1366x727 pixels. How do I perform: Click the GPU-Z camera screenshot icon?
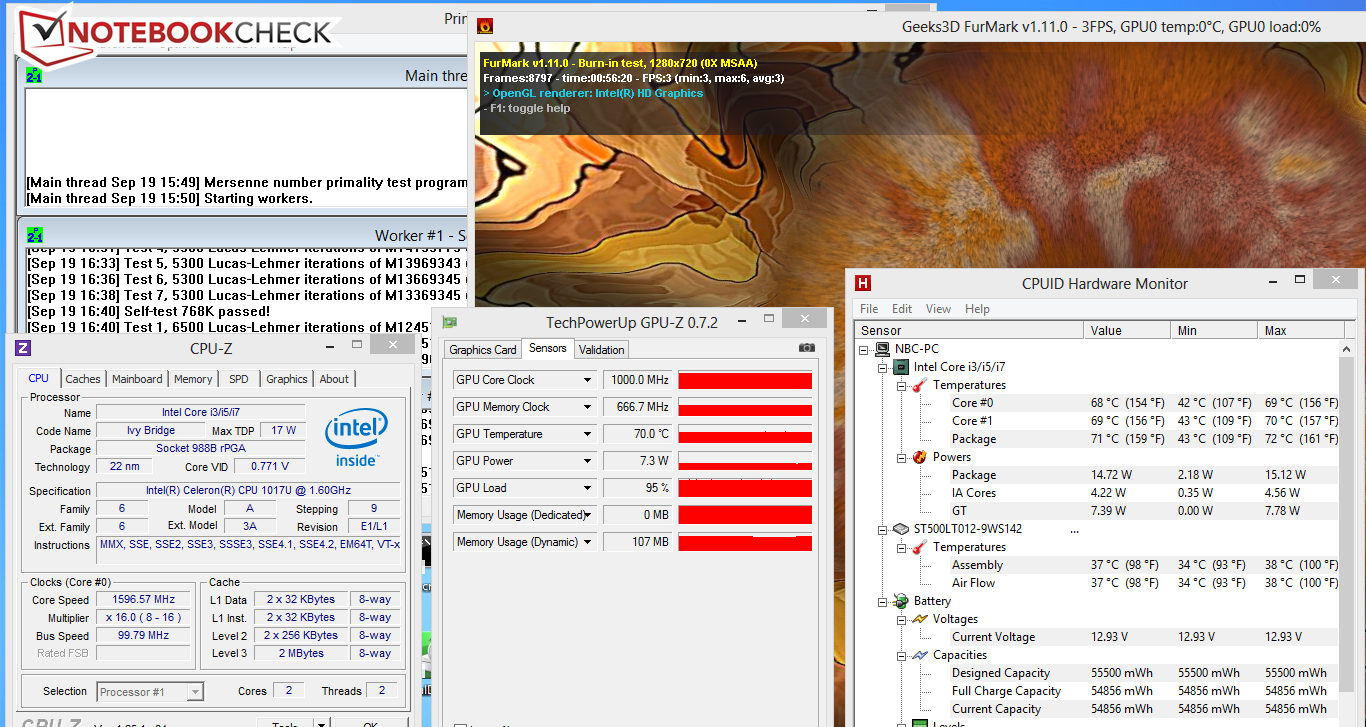[x=807, y=348]
